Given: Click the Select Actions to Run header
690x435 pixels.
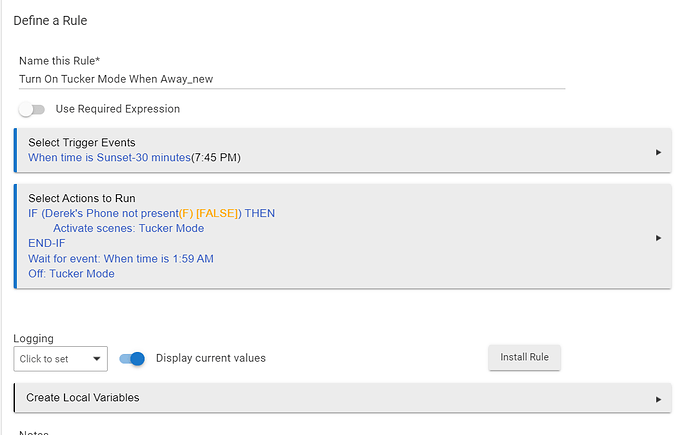Looking at the screenshot, I should pos(82,198).
